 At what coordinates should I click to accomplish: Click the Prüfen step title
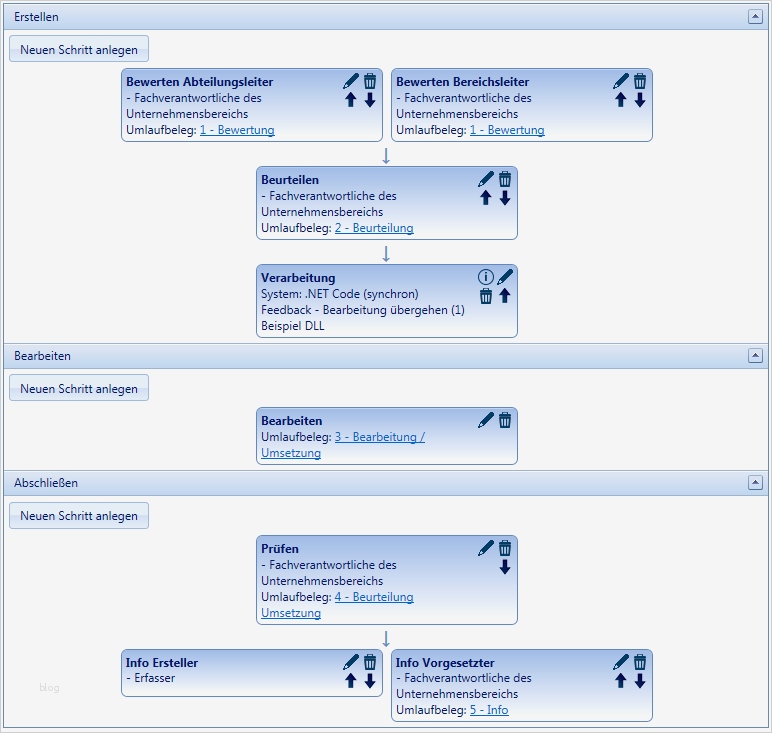[x=280, y=549]
